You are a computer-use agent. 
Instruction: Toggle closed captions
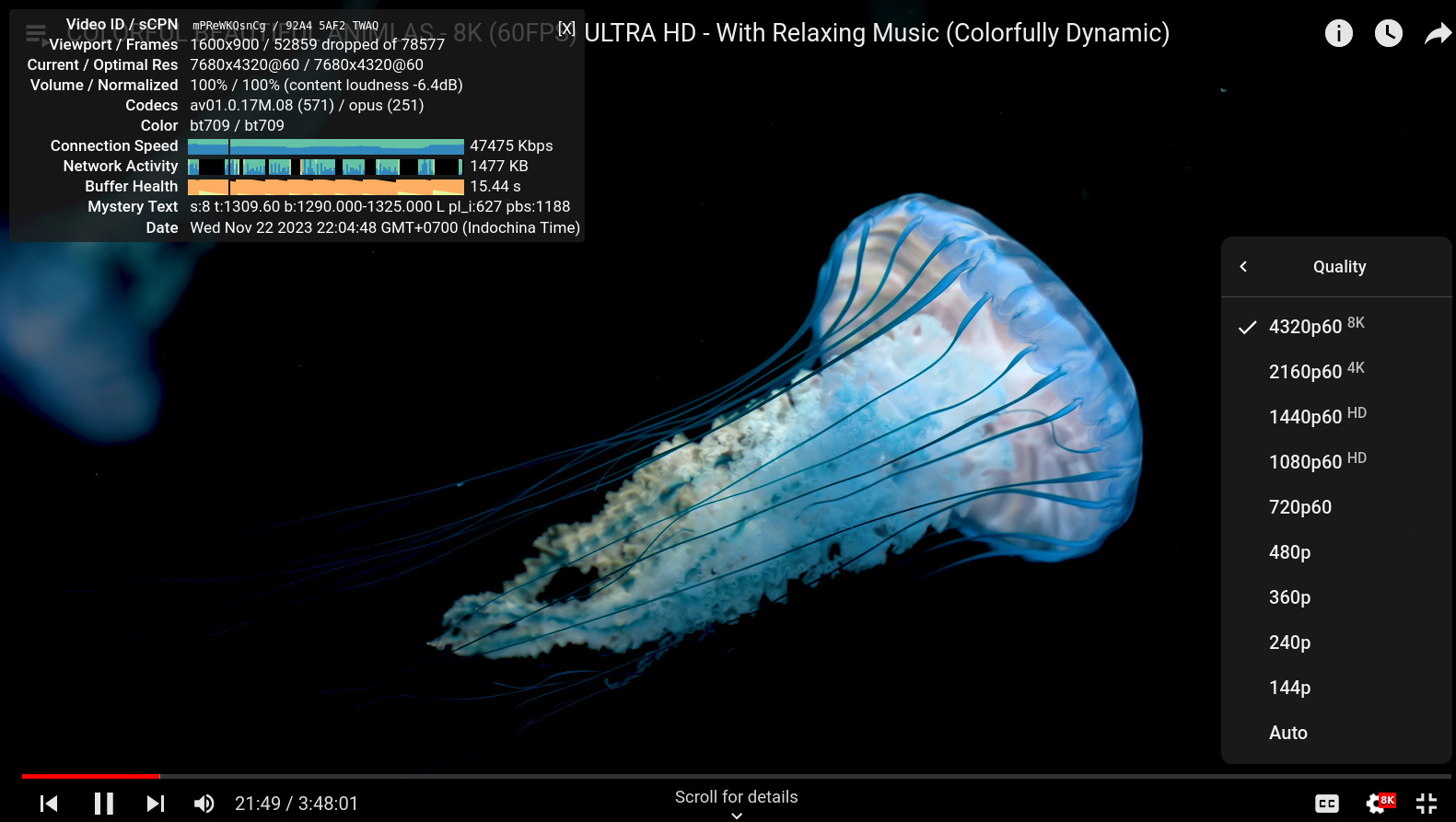1326,804
